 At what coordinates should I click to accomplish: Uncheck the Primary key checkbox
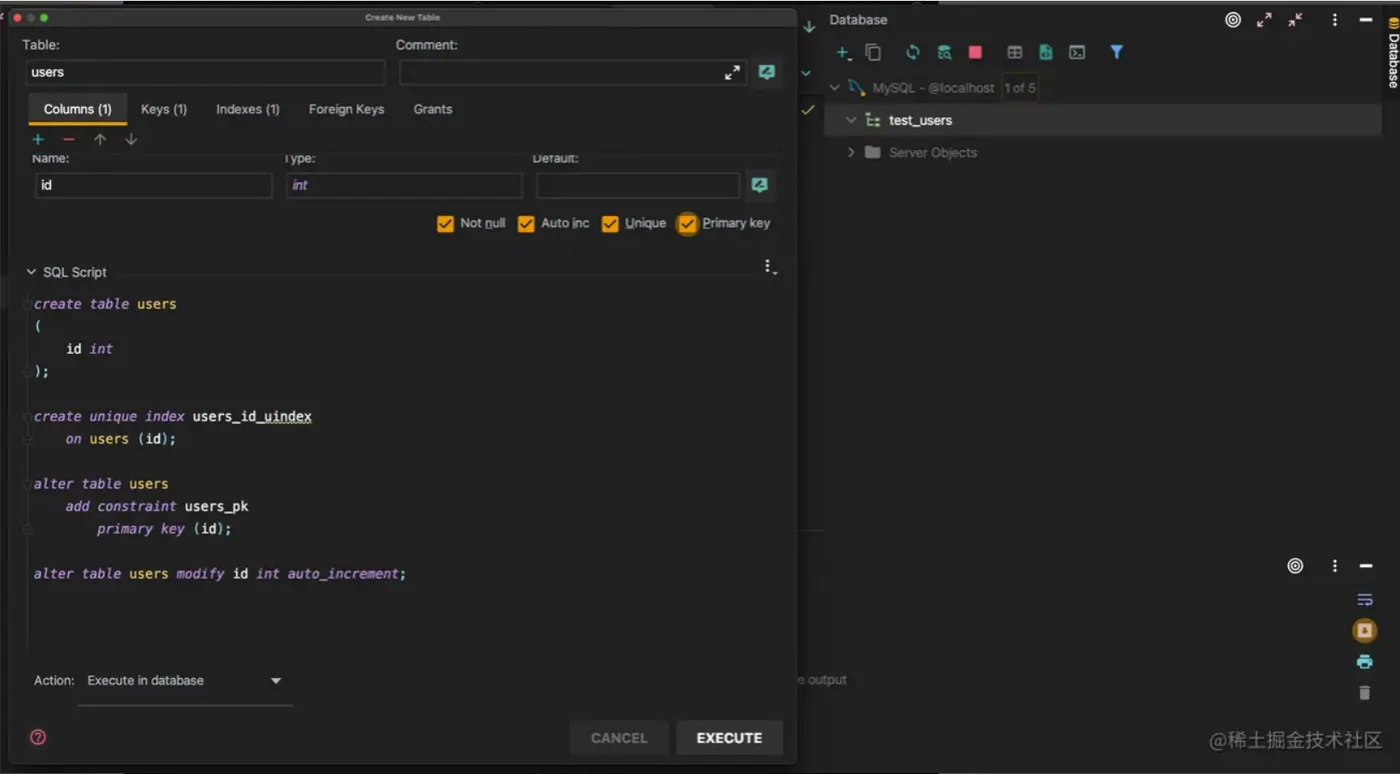[687, 224]
